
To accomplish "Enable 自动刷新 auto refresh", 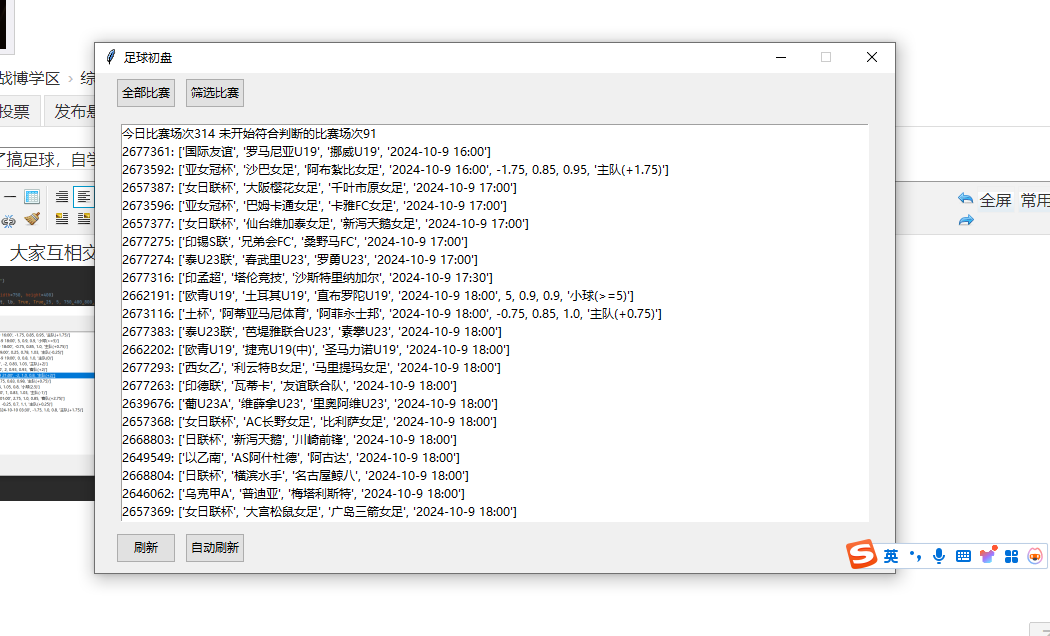I will 215,548.
